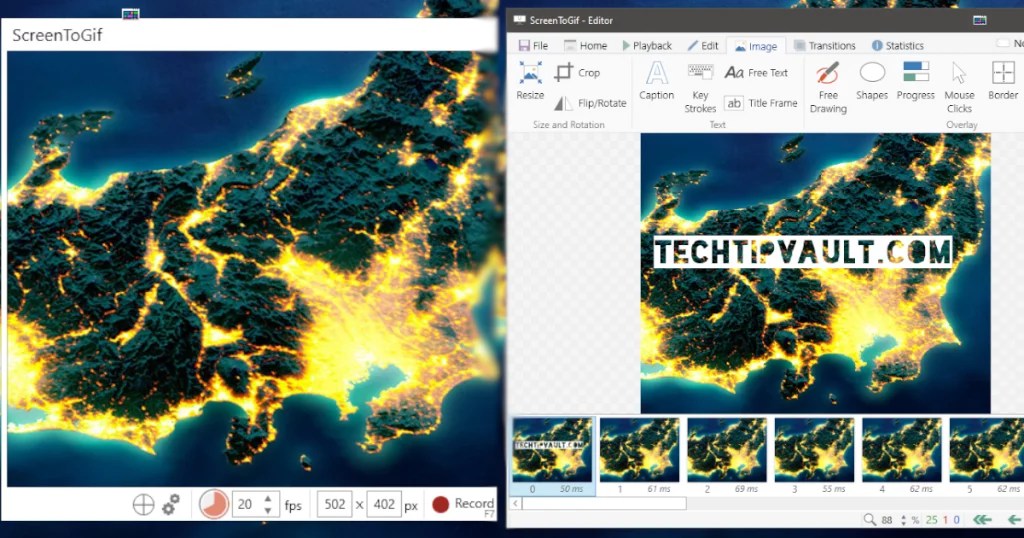Image resolution: width=1024 pixels, height=538 pixels.
Task: Select frame 5 thumbnail
Action: click(x=986, y=457)
